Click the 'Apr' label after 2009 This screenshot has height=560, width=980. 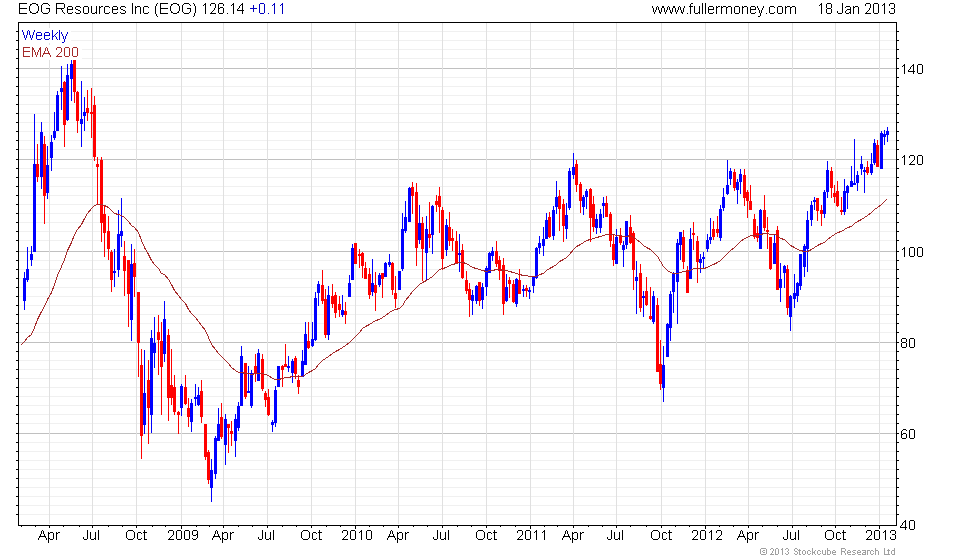coord(223,536)
